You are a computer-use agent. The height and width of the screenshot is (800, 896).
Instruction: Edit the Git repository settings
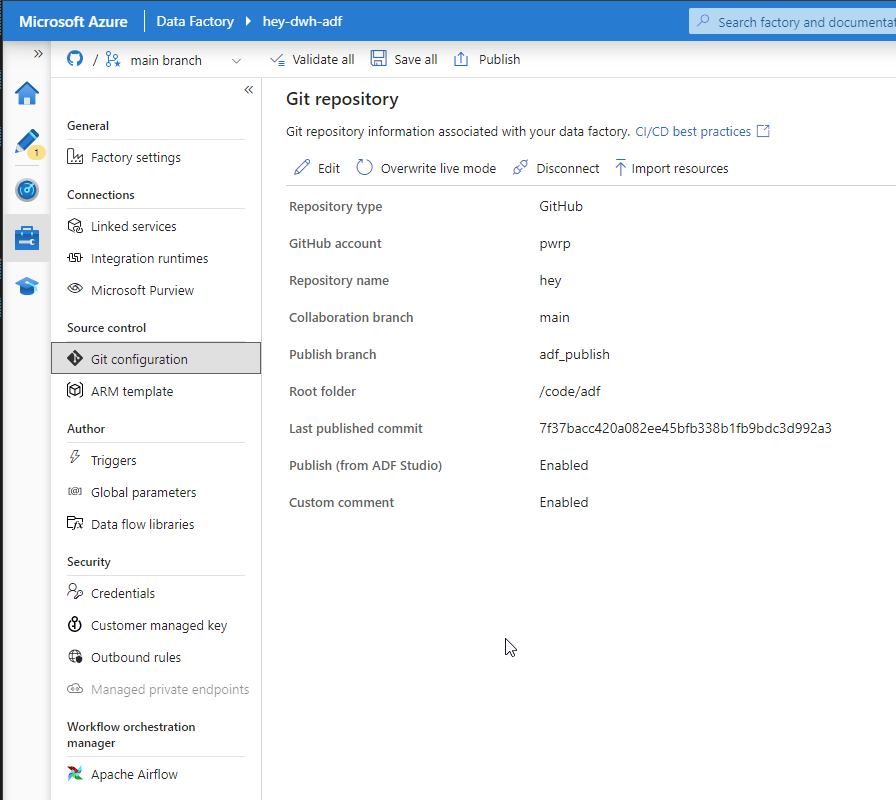tap(317, 168)
